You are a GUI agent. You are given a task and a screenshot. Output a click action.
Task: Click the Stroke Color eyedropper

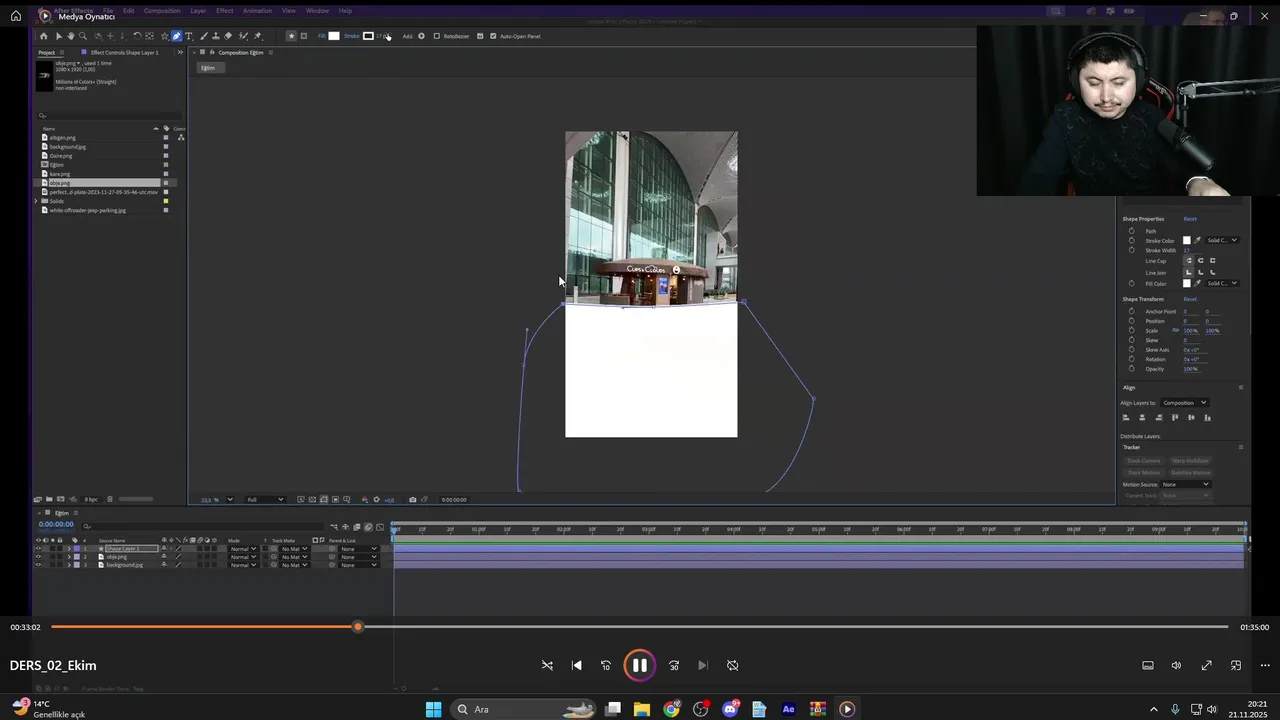click(x=1197, y=240)
